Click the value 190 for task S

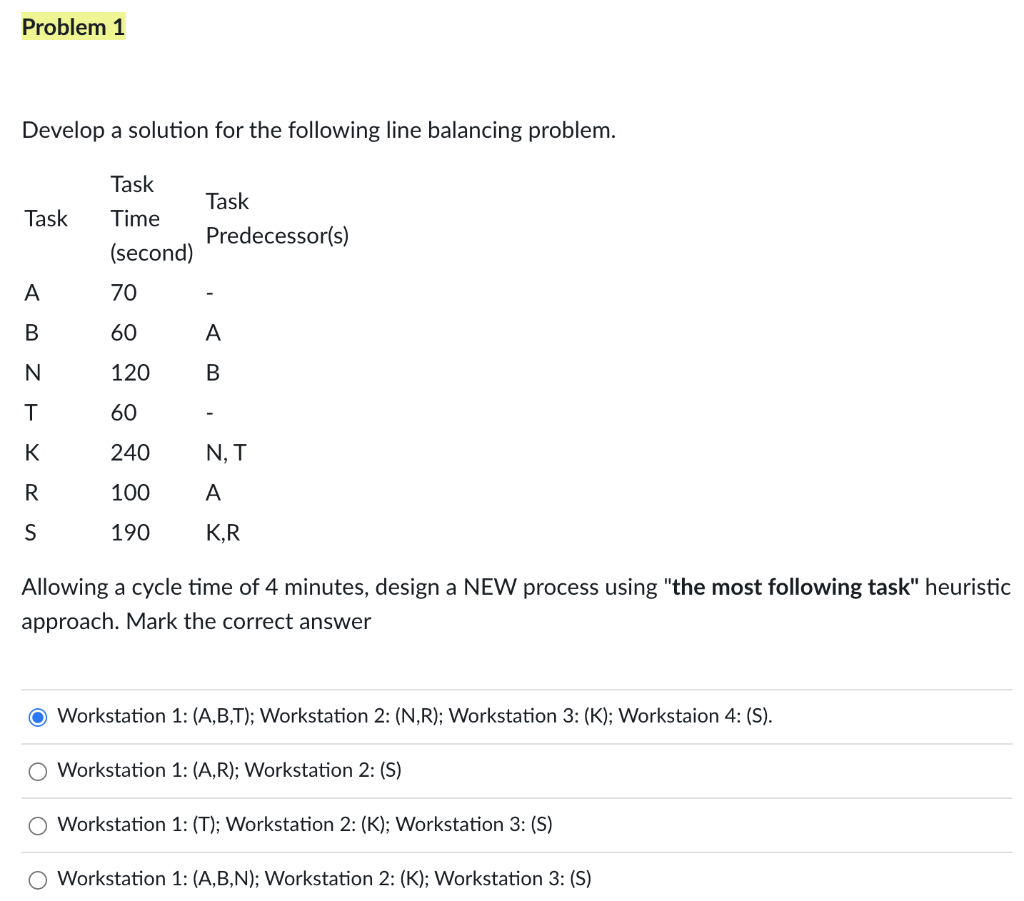(131, 532)
